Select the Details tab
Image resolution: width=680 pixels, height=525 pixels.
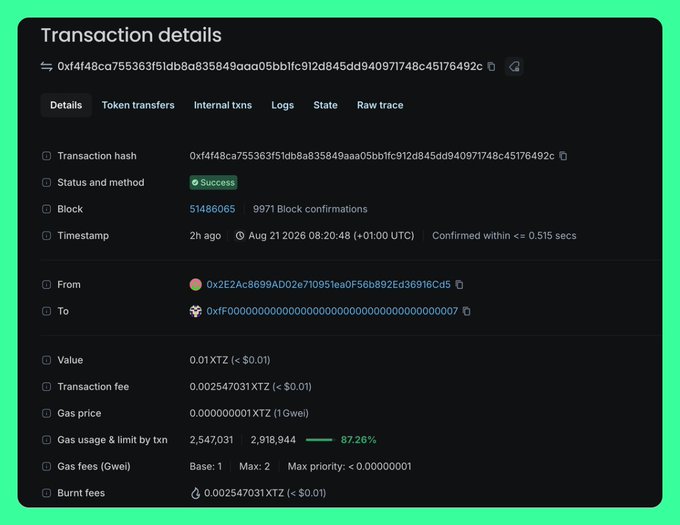[66, 105]
